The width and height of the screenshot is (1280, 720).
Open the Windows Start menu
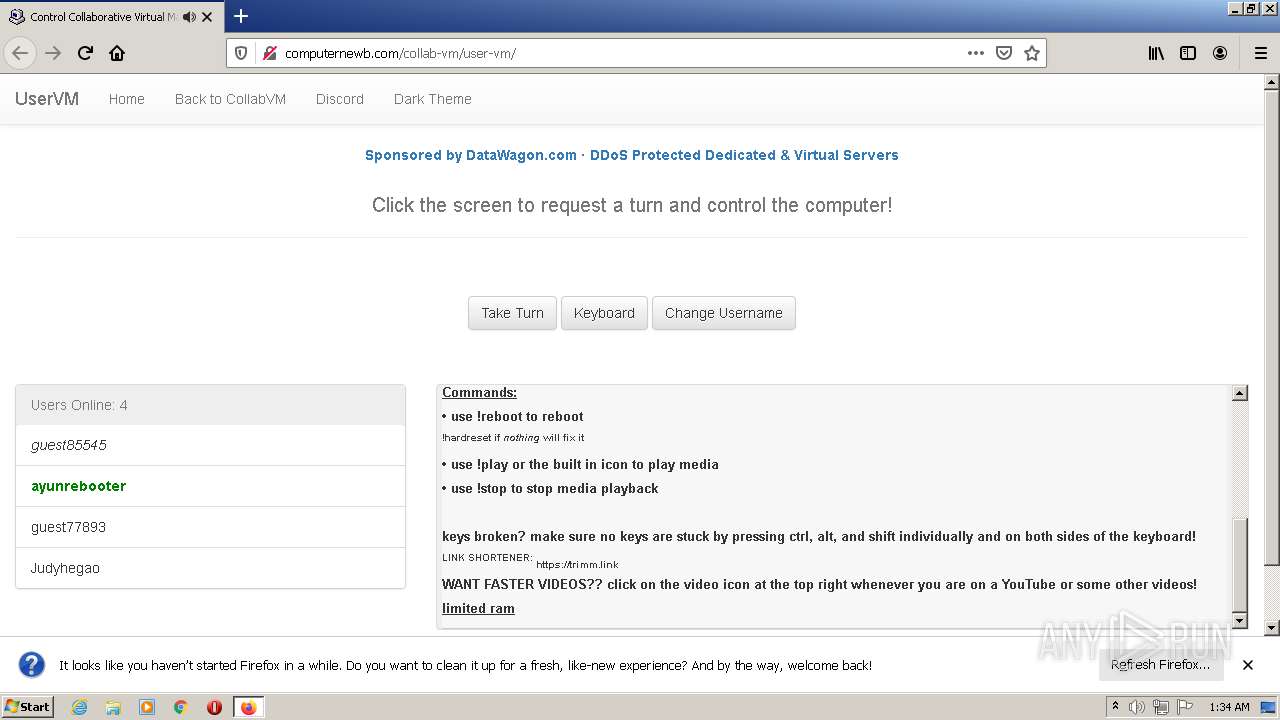pos(27,707)
